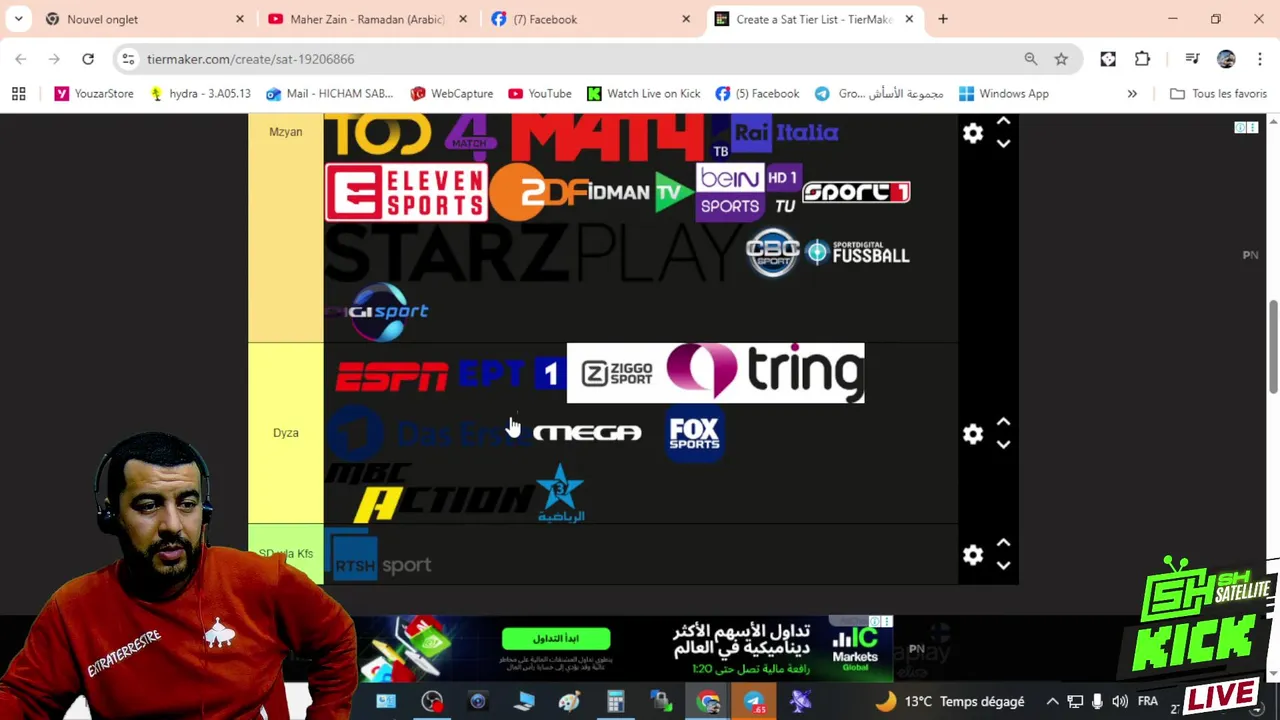This screenshot has width=1280, height=720.
Task: Open Telegram from the taskbar
Action: click(754, 701)
